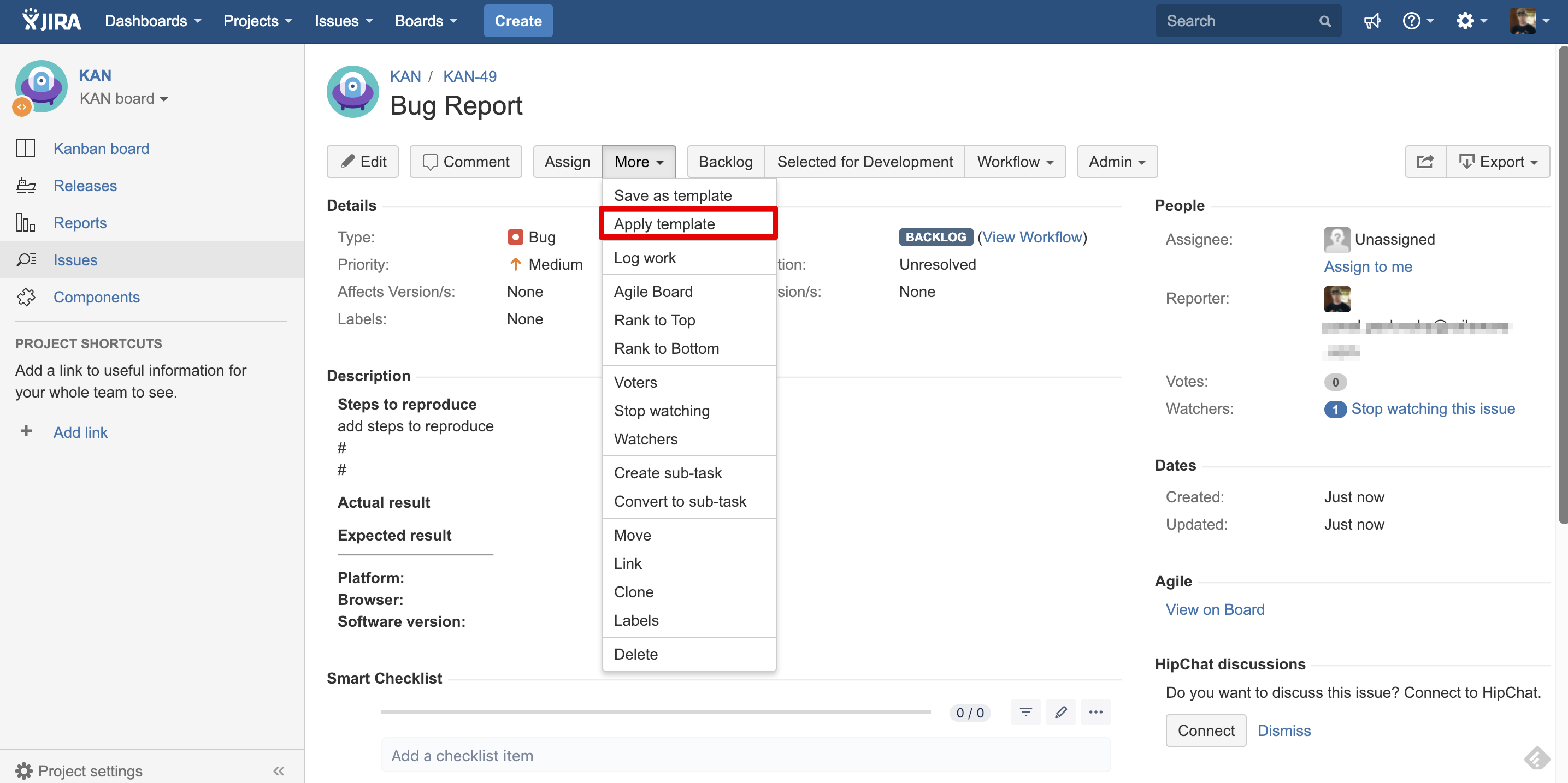Click Stop watching this issue link
Image resolution: width=1568 pixels, height=783 pixels.
(x=1433, y=409)
